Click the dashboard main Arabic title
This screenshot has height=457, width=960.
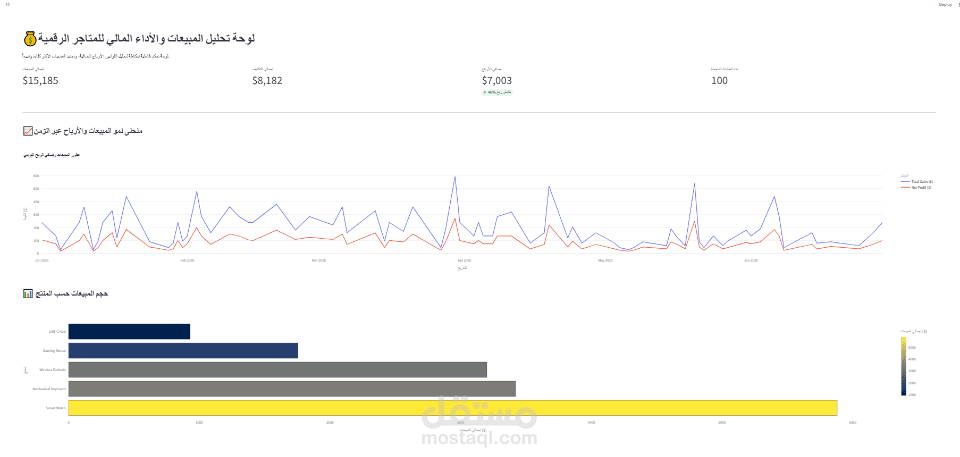click(x=147, y=39)
